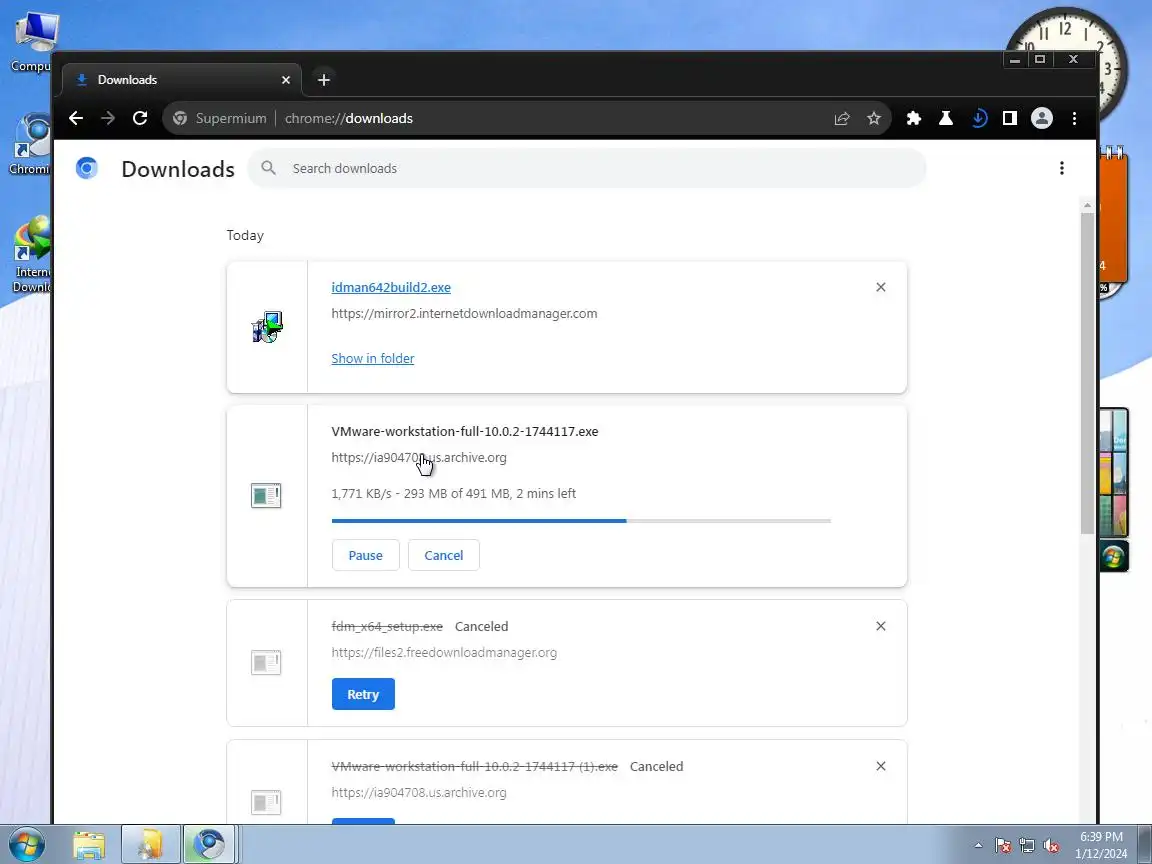Click the share this page icon
Screen dimensions: 1152x864
[842, 118]
